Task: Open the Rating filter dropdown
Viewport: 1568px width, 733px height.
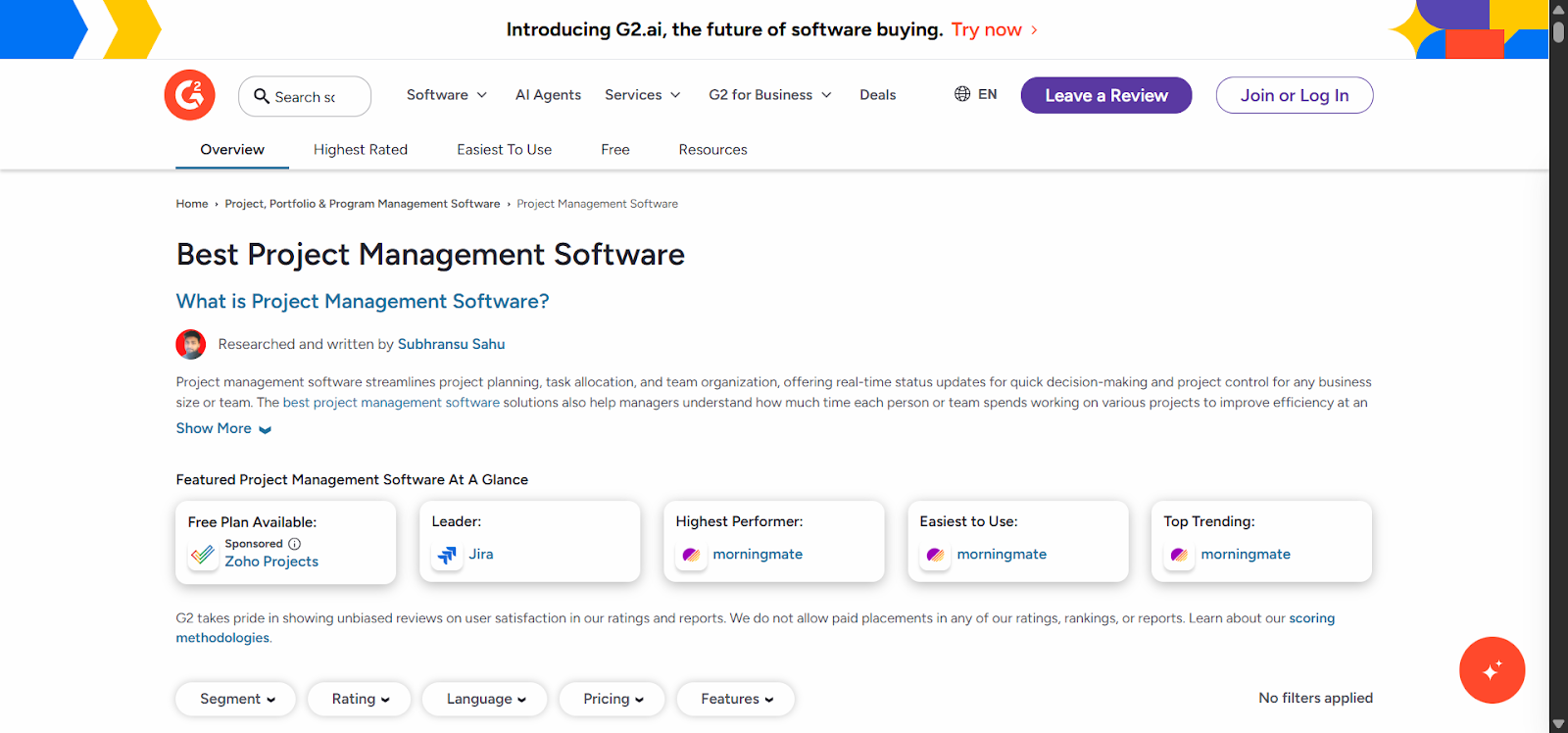Action: [x=359, y=699]
